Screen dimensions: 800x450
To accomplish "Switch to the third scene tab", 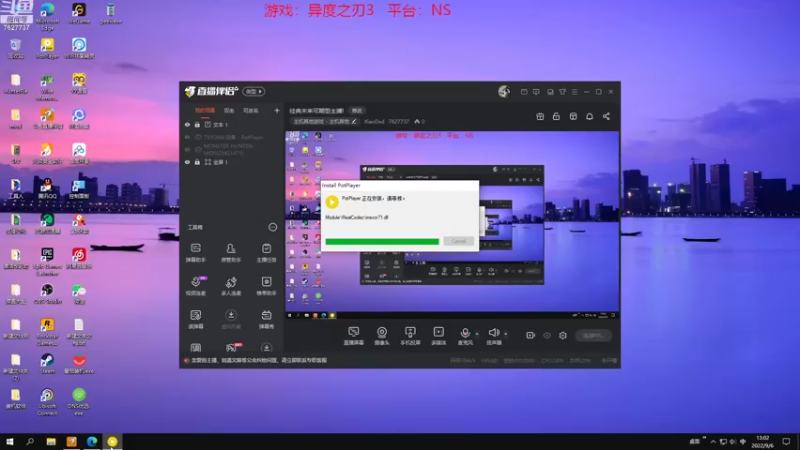I will (x=251, y=110).
